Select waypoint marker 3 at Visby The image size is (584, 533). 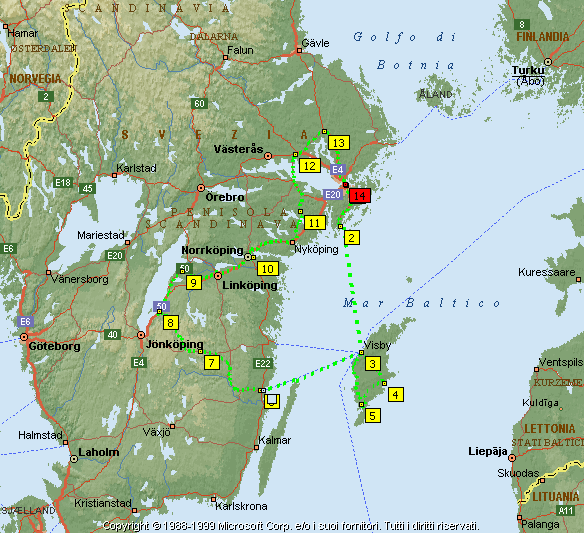[x=373, y=364]
